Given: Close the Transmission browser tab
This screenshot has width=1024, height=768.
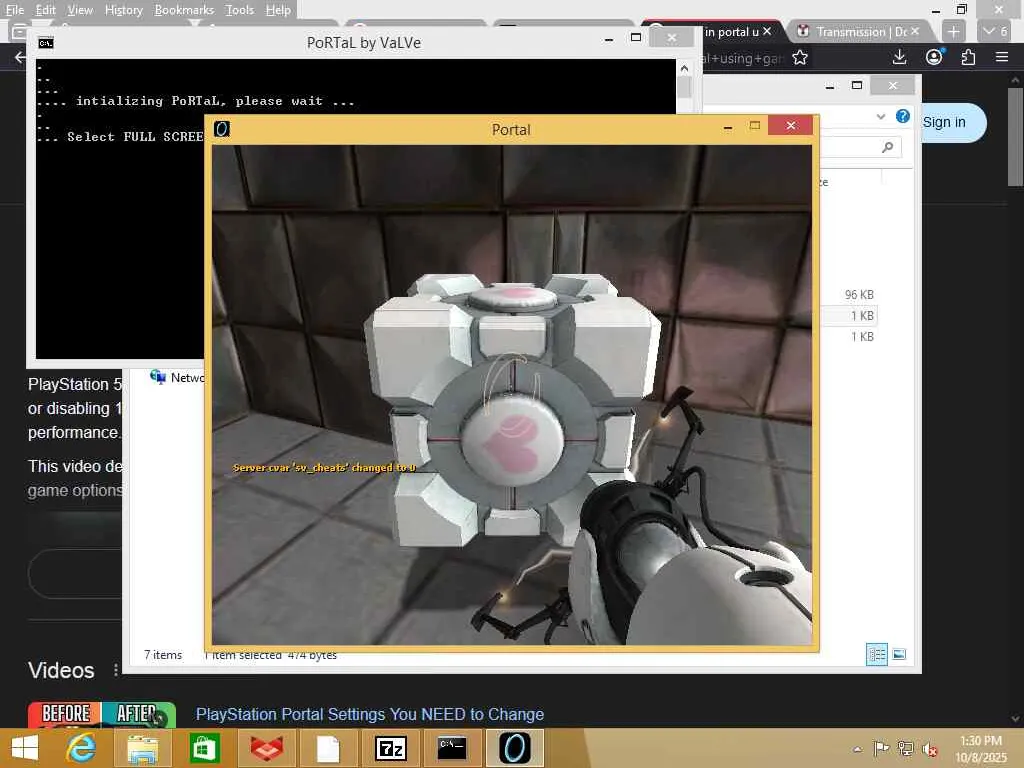Looking at the screenshot, I should point(915,31).
